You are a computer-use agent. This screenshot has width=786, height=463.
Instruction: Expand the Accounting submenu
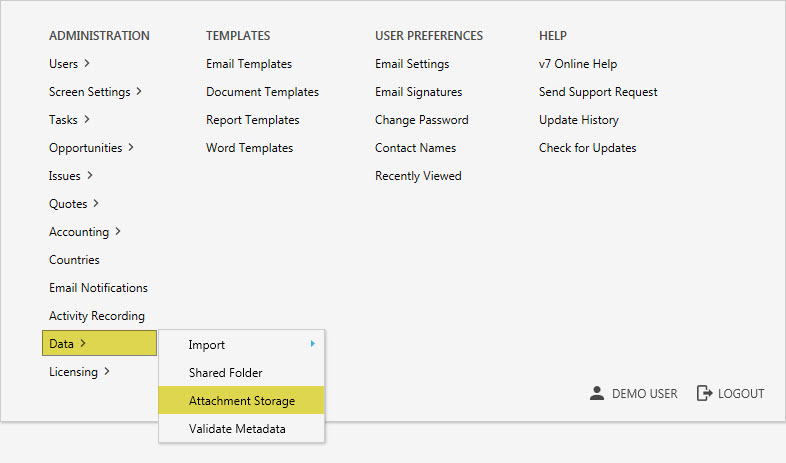coord(85,232)
